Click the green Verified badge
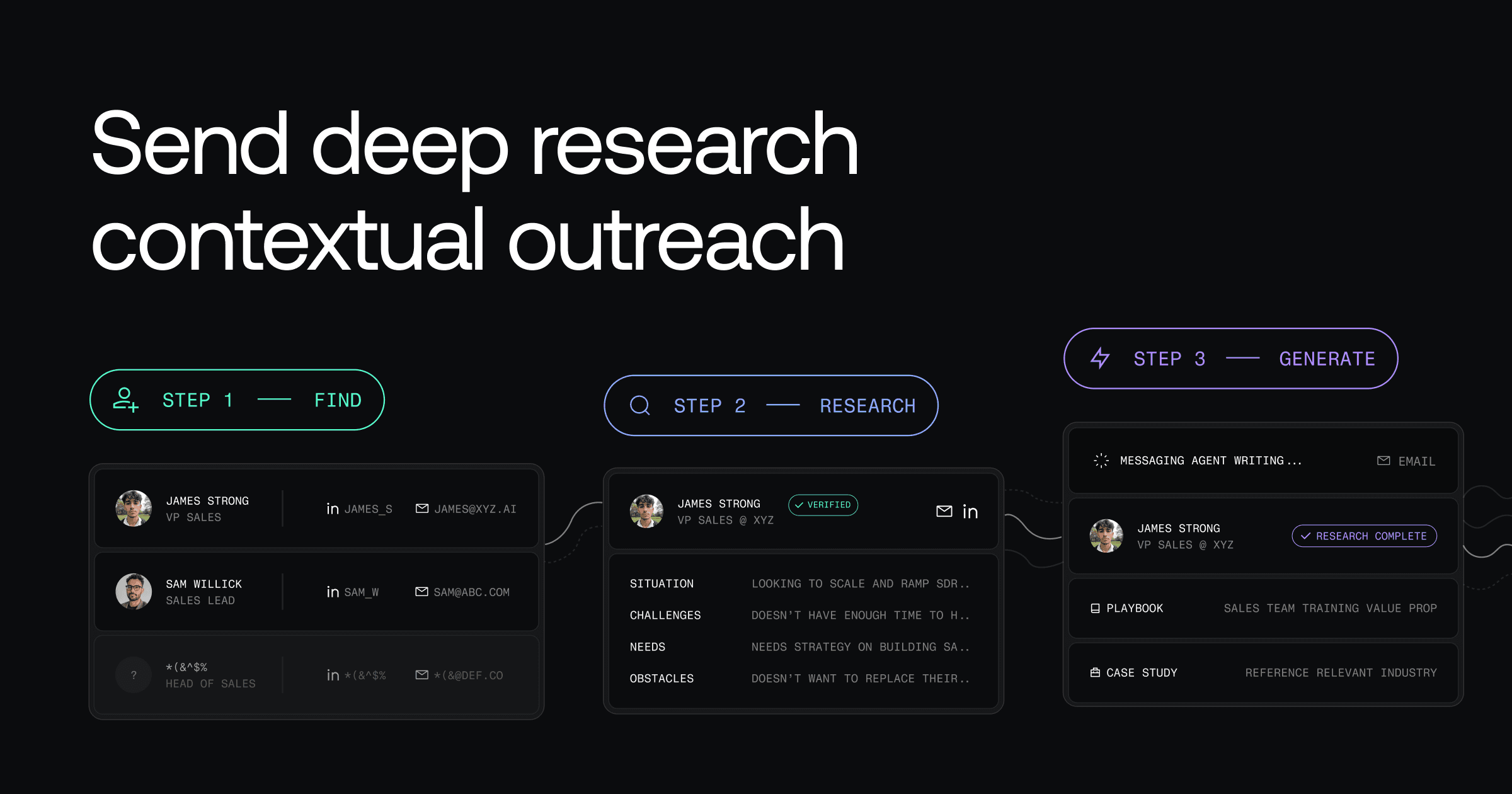 (x=823, y=505)
